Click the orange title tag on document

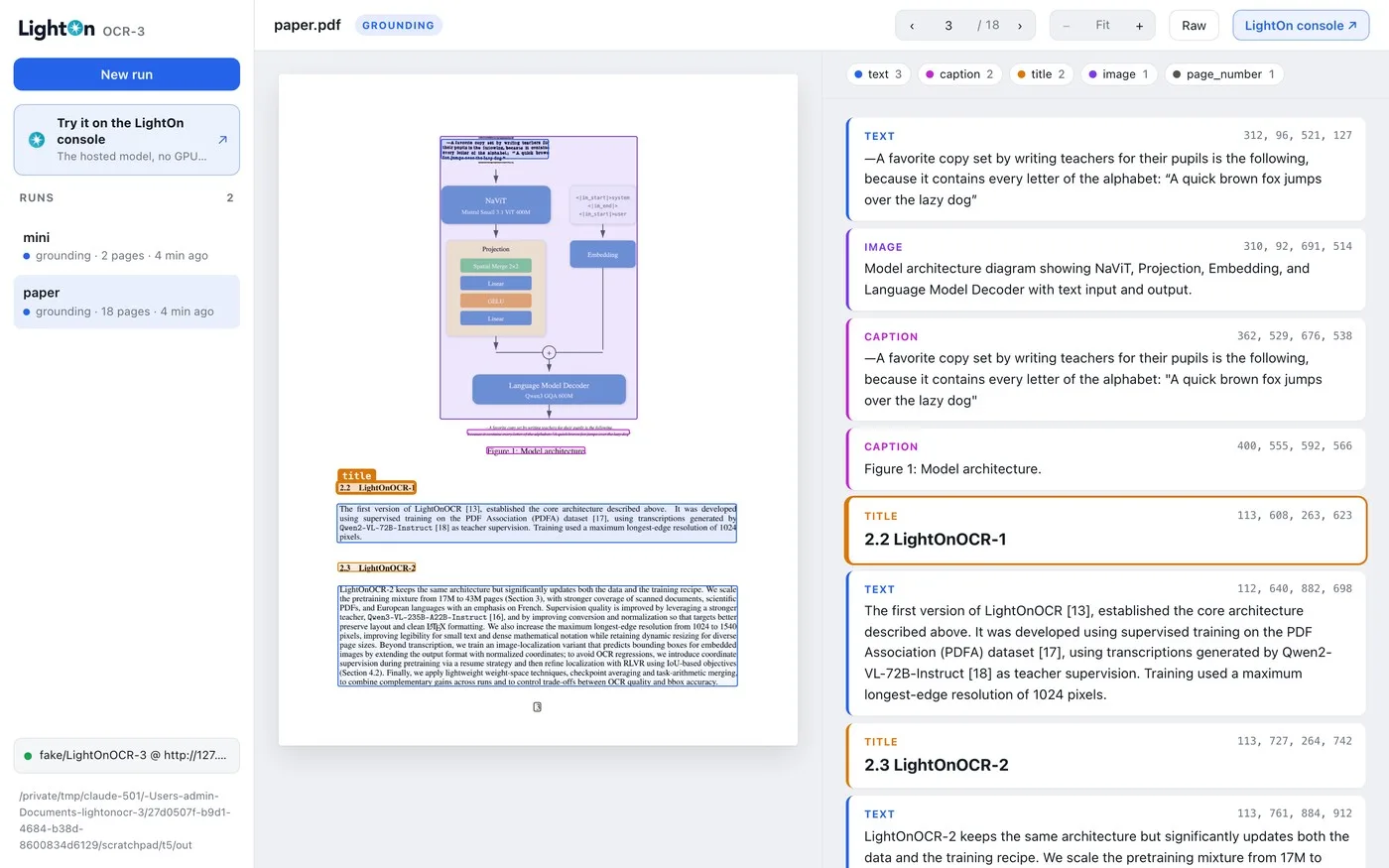[356, 476]
